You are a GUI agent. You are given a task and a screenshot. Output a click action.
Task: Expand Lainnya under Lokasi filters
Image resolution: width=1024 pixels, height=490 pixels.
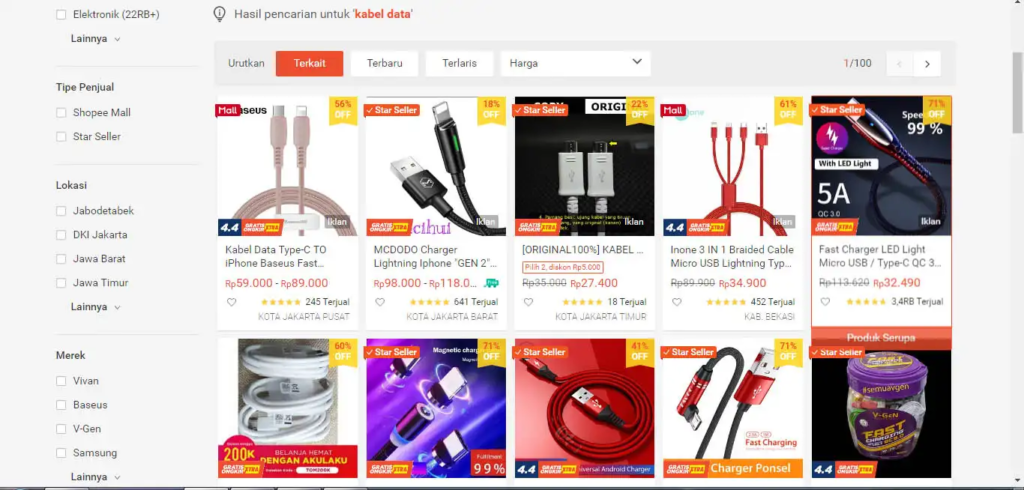(x=95, y=306)
